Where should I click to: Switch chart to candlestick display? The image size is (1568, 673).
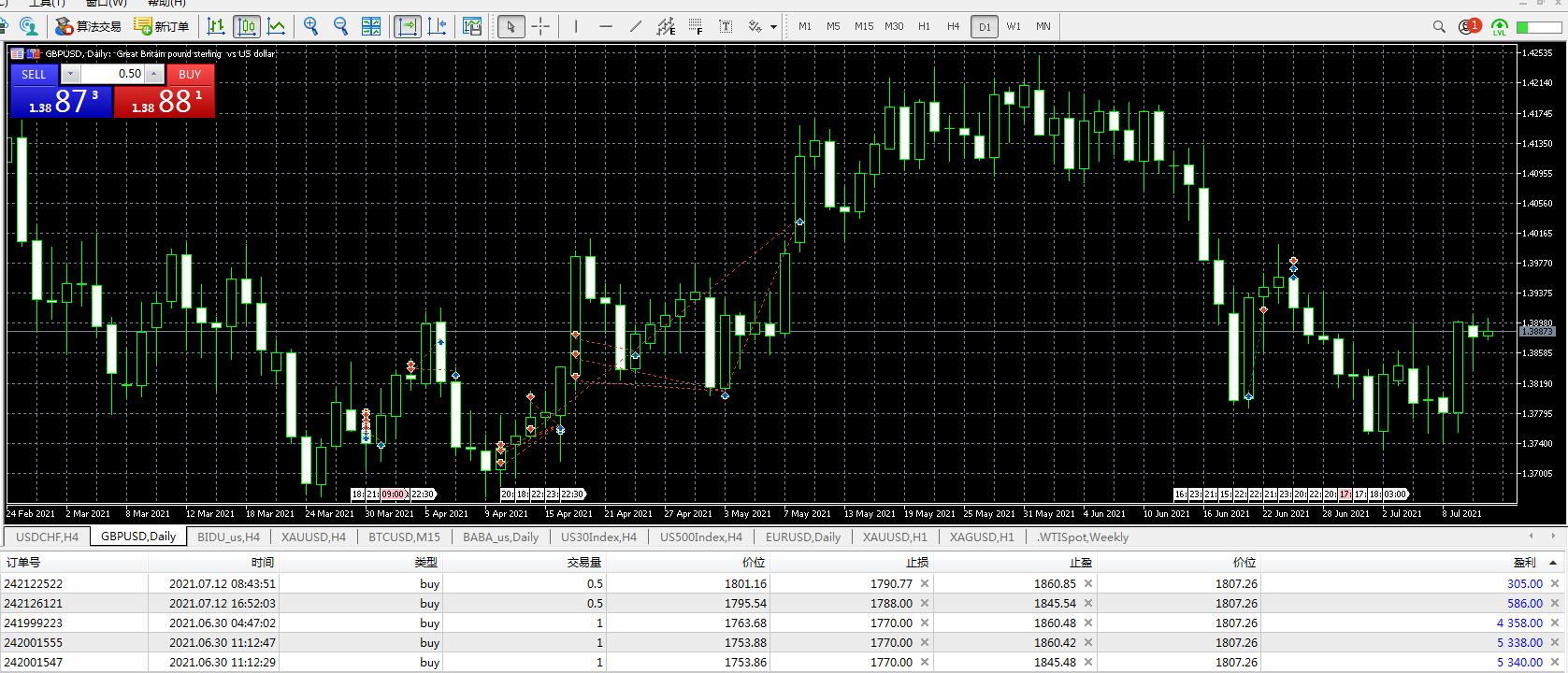pyautogui.click(x=247, y=26)
